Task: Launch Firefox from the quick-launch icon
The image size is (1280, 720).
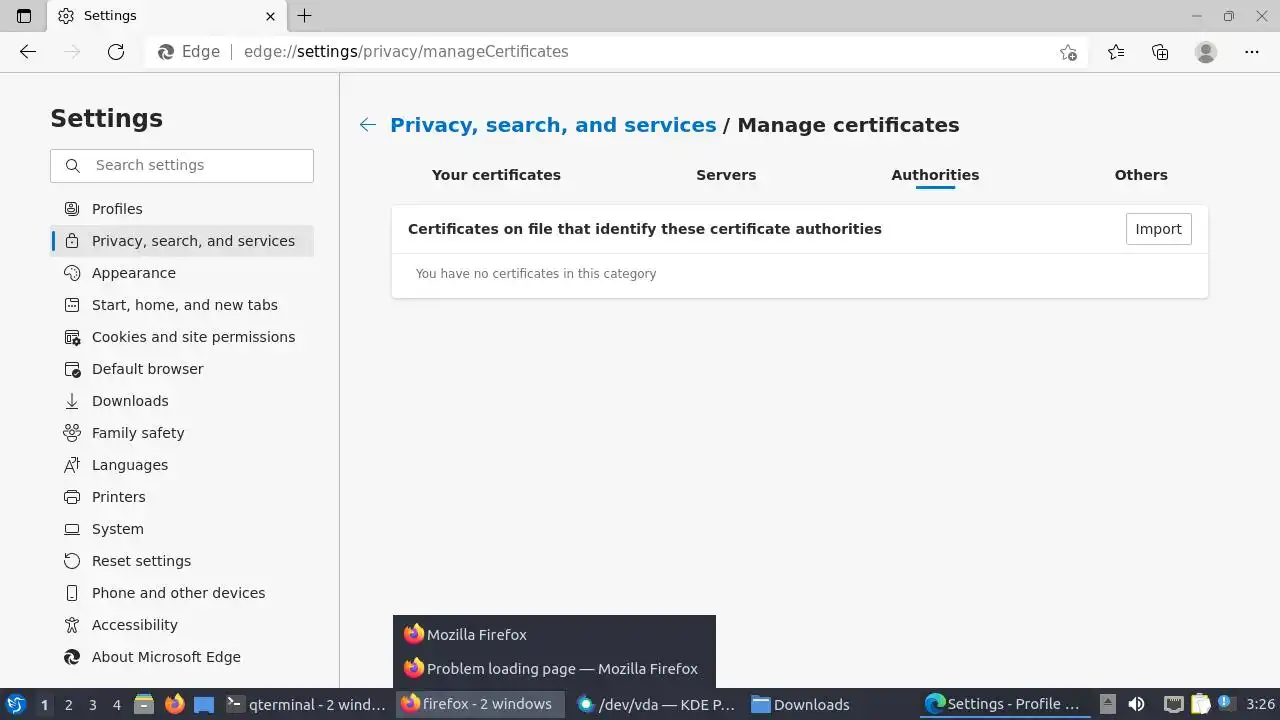Action: coord(174,704)
